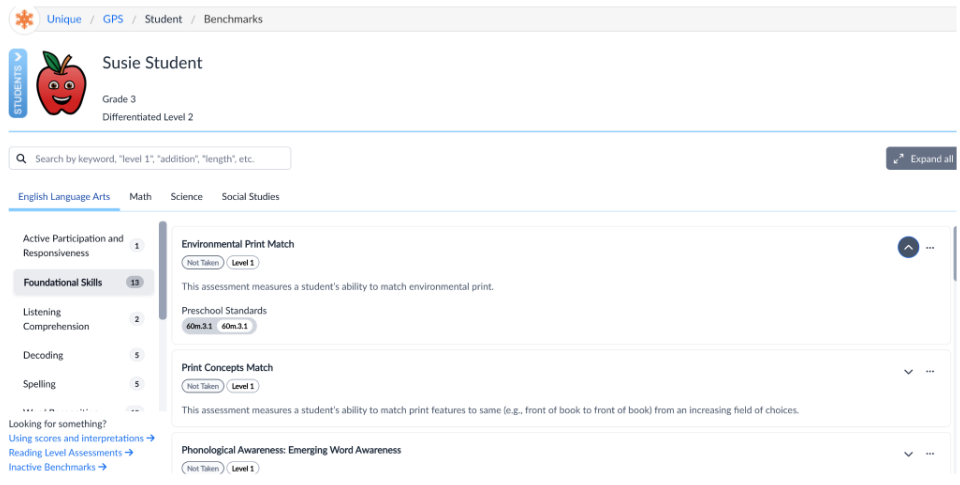
Task: Open more options for Environmental Print Match
Action: (930, 247)
